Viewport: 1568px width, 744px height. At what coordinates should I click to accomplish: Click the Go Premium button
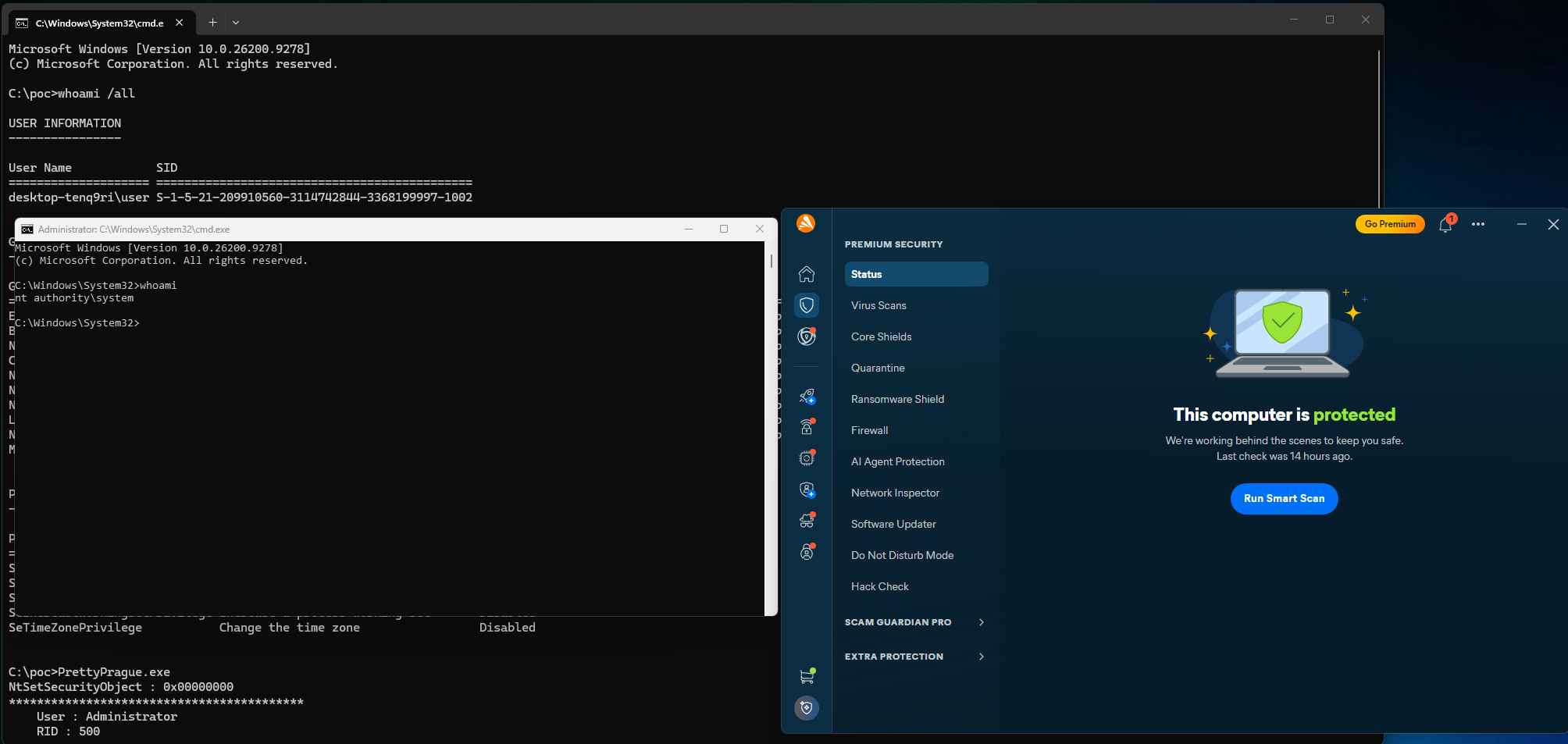pos(1390,224)
